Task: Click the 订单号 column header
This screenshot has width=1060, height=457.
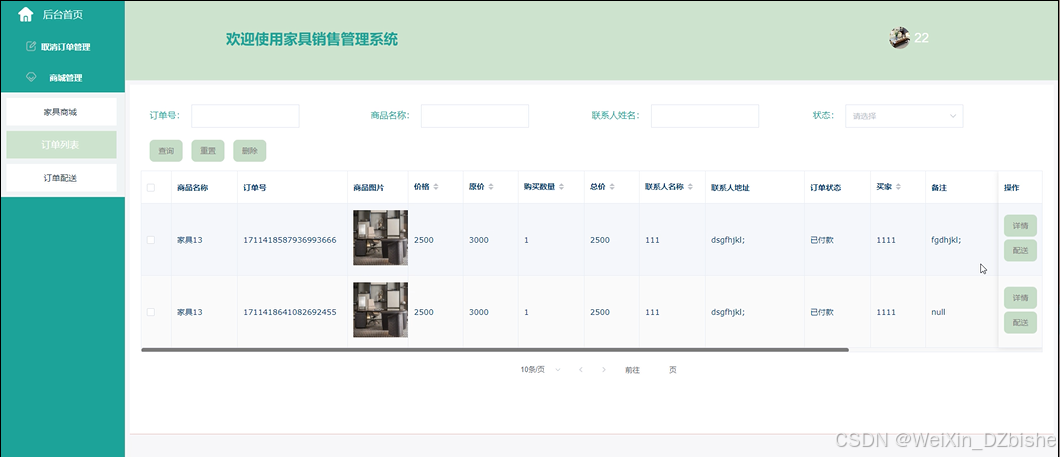Action: 255,188
